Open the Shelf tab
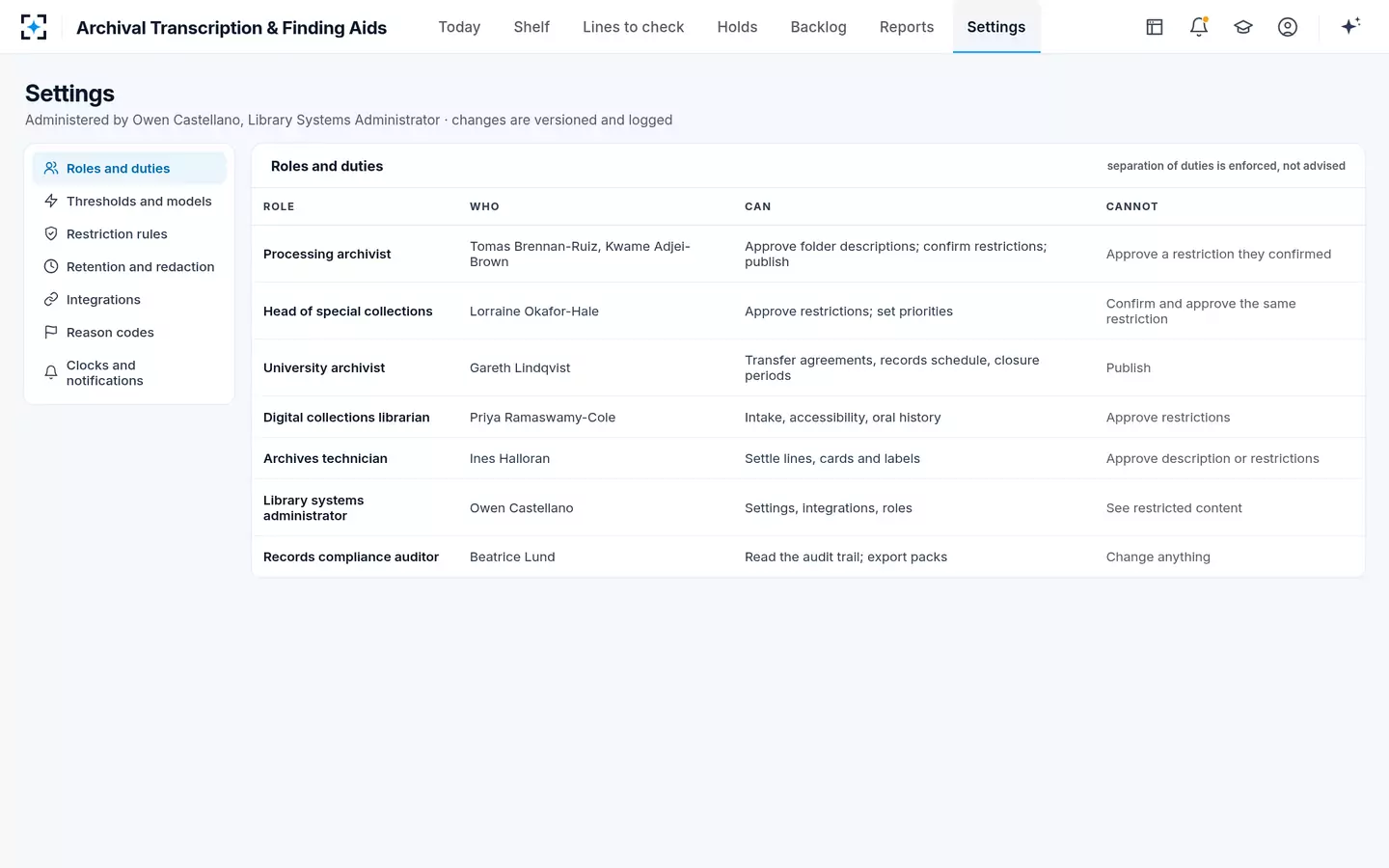This screenshot has width=1389, height=868. pos(531,27)
